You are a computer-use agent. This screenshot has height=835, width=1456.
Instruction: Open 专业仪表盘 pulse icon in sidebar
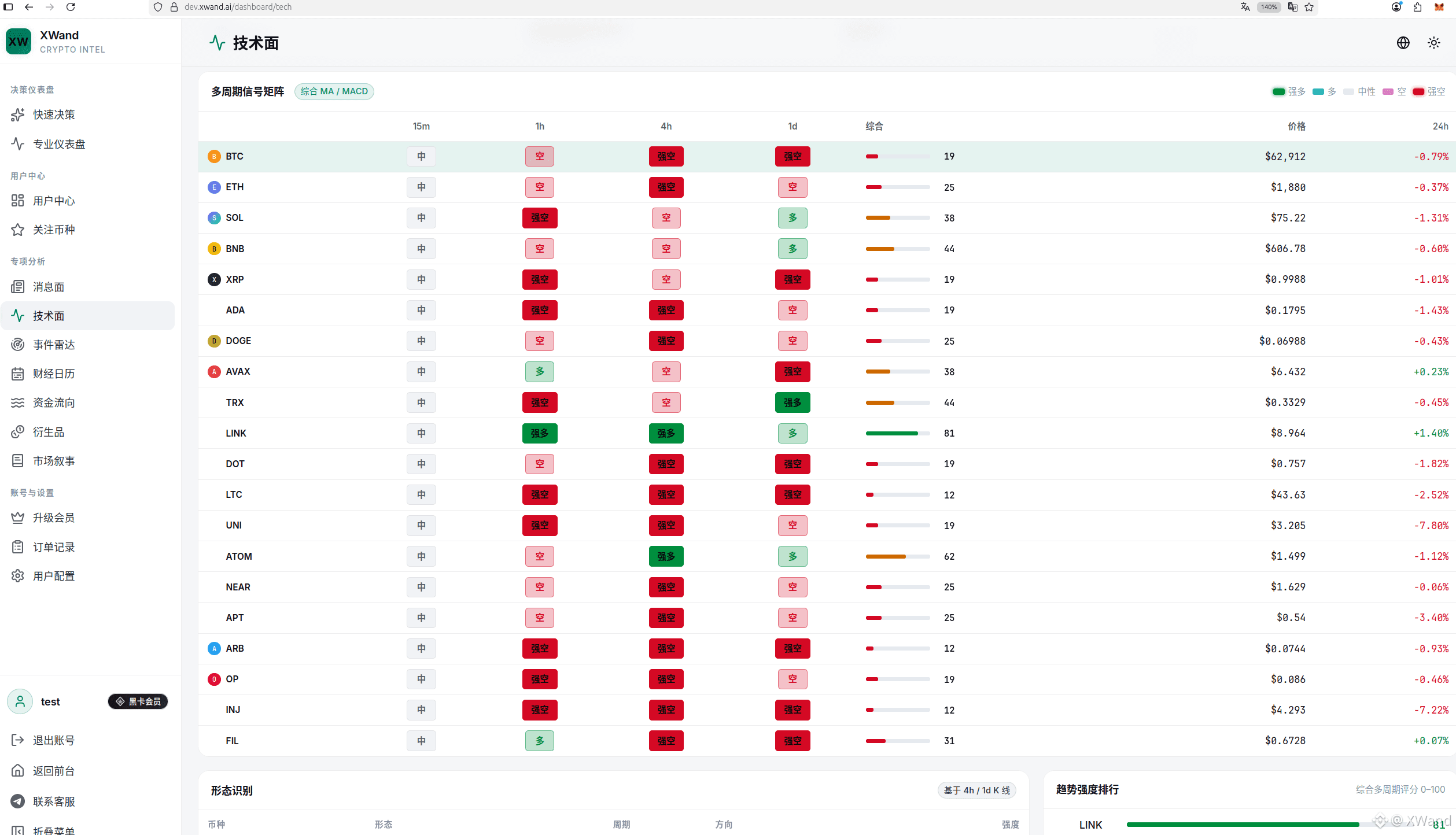pyautogui.click(x=18, y=144)
